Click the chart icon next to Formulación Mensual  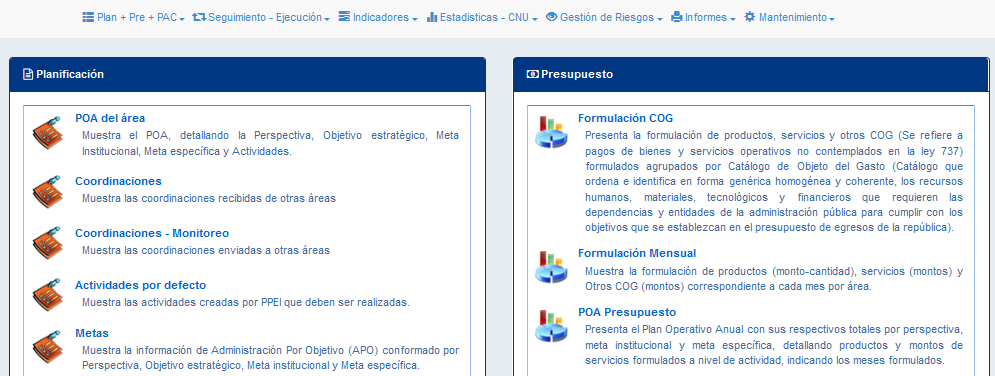tap(551, 266)
